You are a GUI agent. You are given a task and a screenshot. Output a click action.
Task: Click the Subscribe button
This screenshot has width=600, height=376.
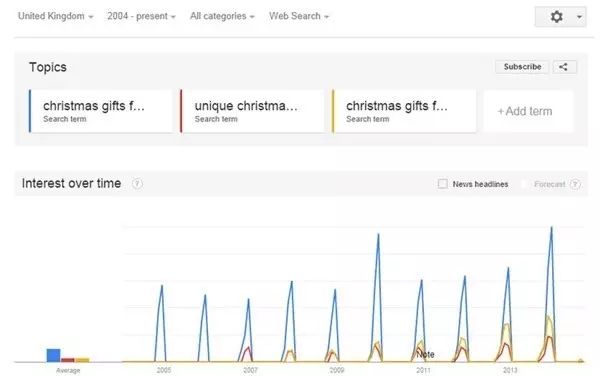[522, 67]
